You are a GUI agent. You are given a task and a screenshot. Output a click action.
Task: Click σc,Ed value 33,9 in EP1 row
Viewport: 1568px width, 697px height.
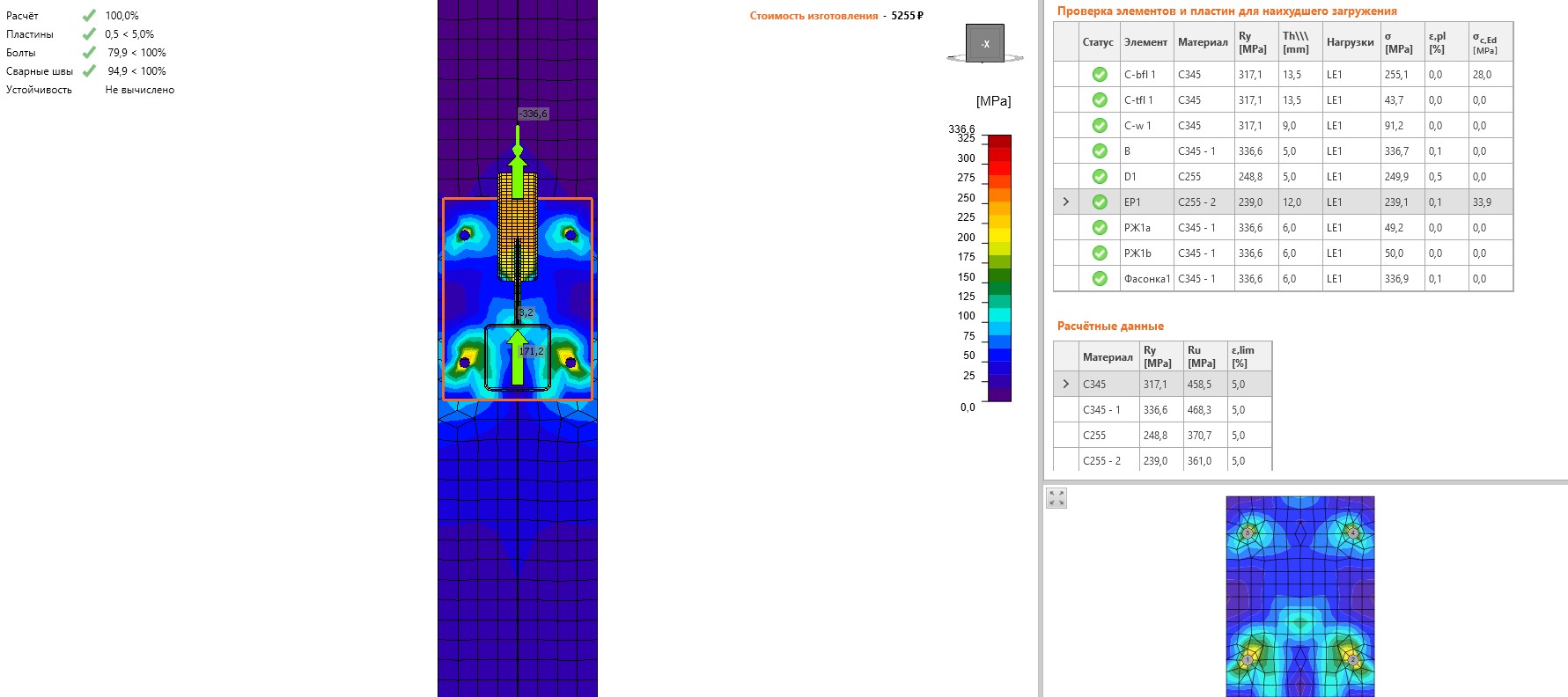[1482, 202]
